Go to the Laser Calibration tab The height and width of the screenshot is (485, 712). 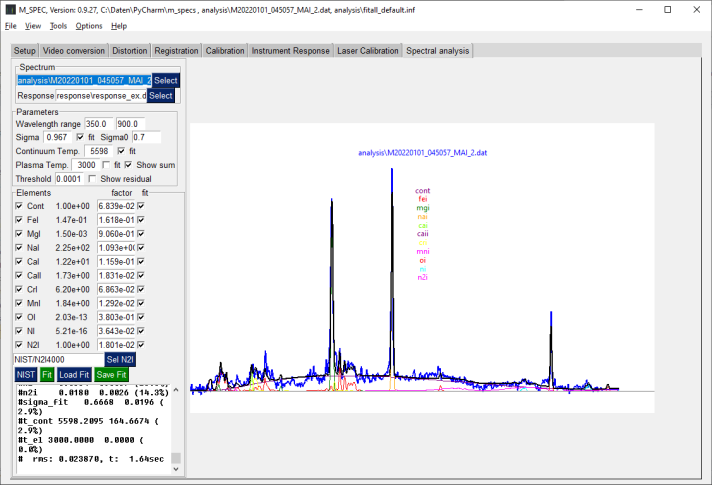pyautogui.click(x=367, y=50)
